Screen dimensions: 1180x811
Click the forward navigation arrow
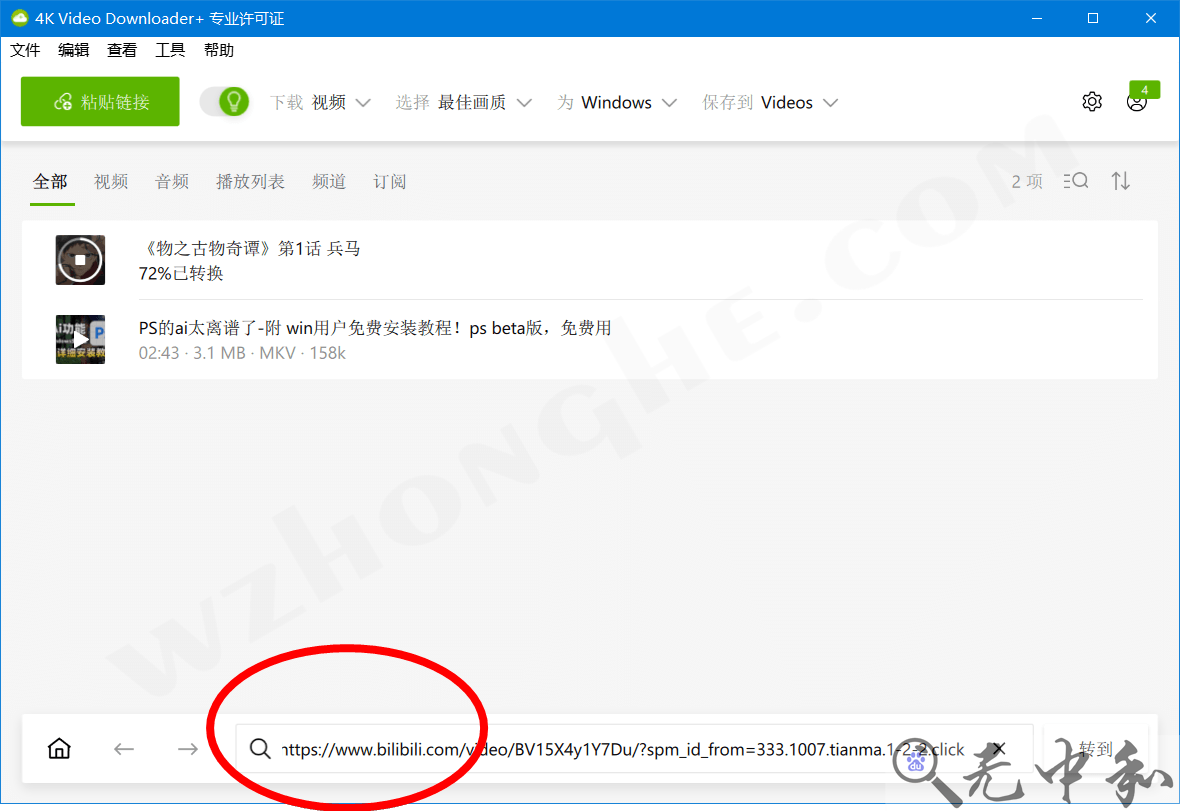coord(187,748)
